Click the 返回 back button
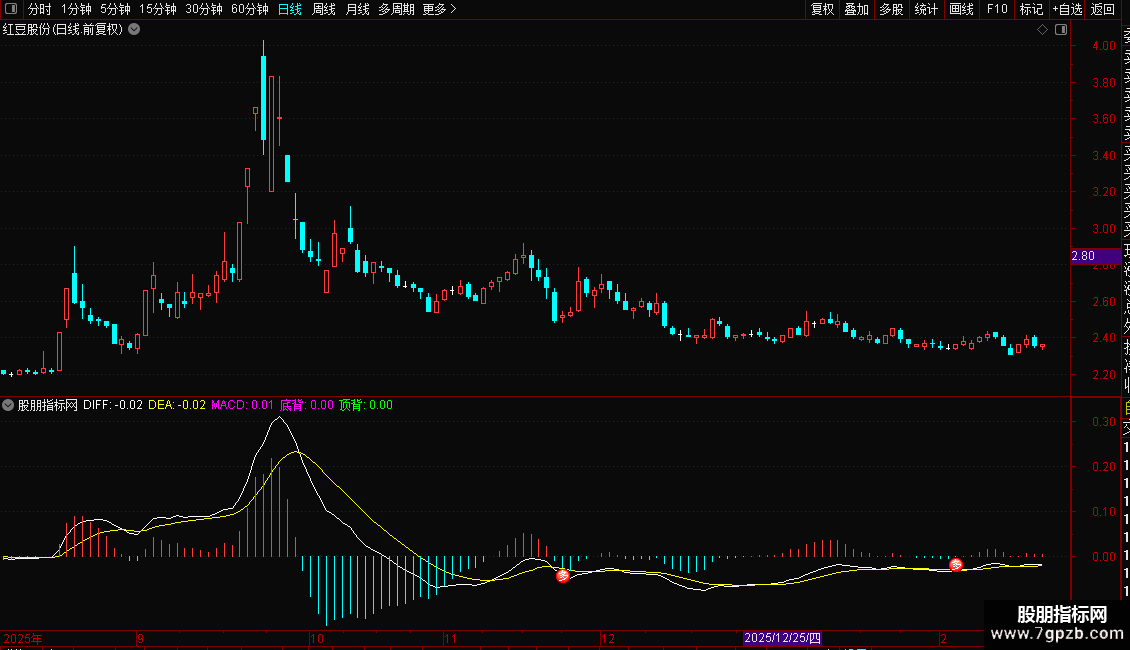This screenshot has width=1130, height=650. [1103, 9]
